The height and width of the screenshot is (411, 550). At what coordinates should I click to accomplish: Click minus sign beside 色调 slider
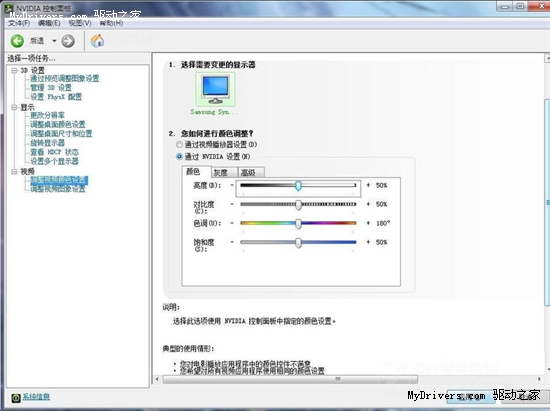pyautogui.click(x=232, y=223)
